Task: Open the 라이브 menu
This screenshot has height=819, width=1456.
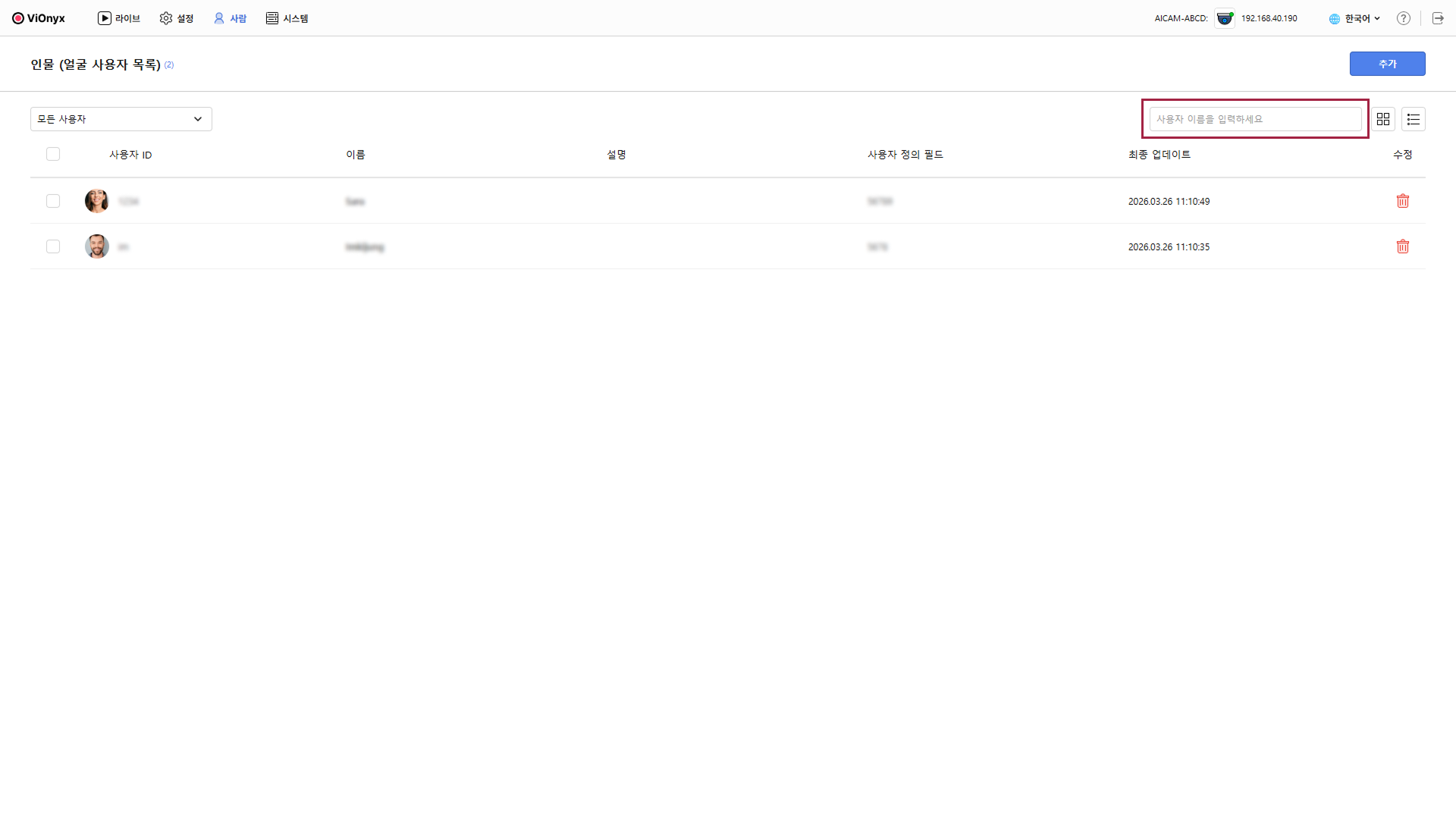Action: [x=119, y=18]
